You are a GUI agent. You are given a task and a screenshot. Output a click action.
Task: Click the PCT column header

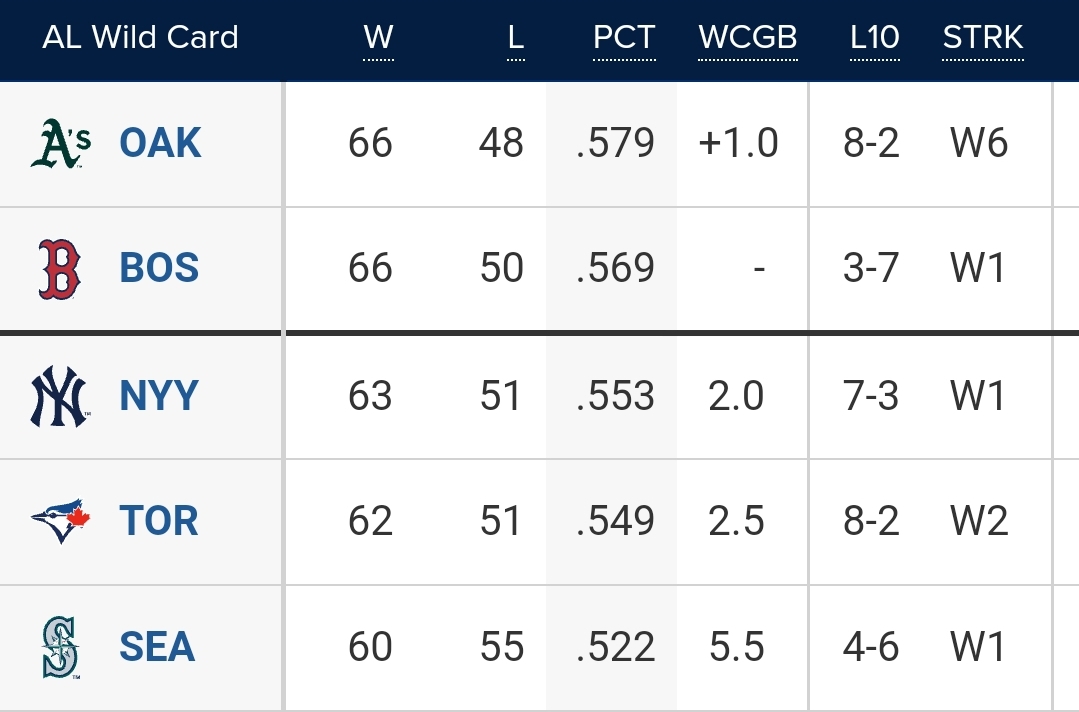(x=624, y=38)
